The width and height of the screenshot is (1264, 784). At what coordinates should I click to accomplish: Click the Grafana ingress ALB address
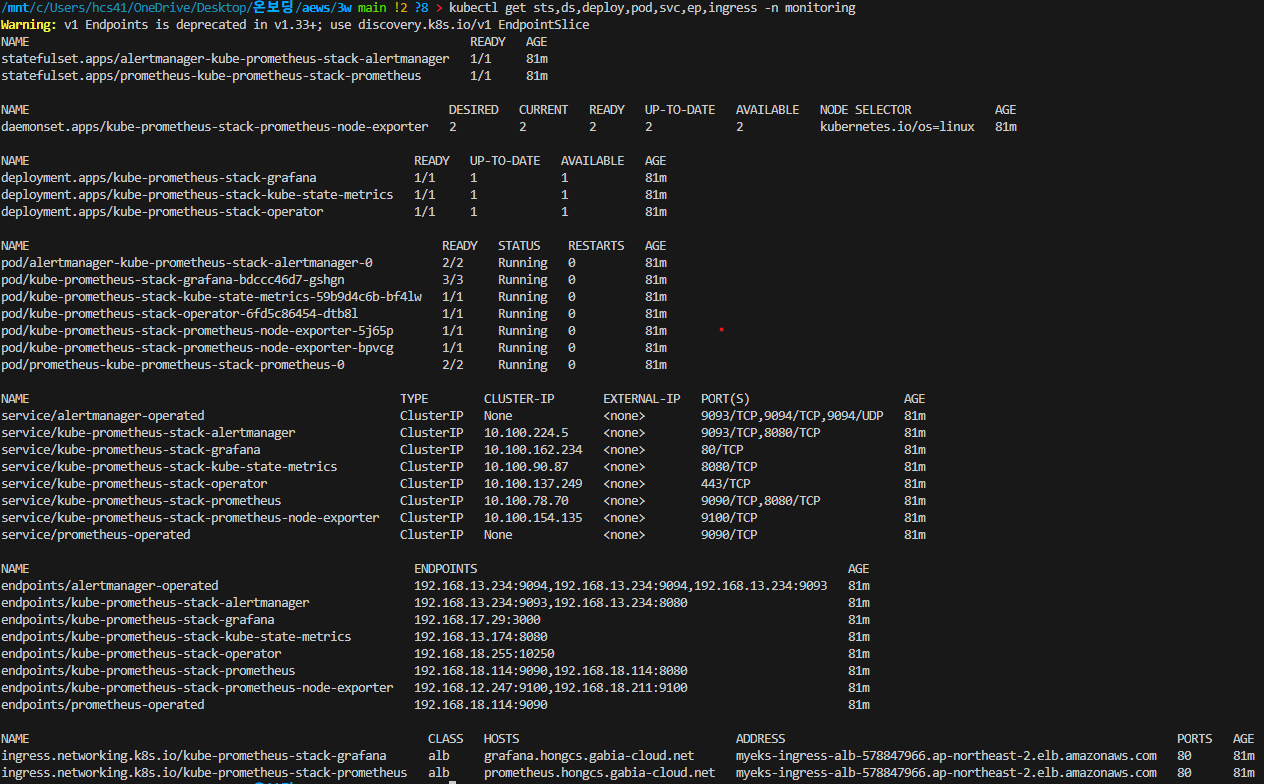click(946, 756)
